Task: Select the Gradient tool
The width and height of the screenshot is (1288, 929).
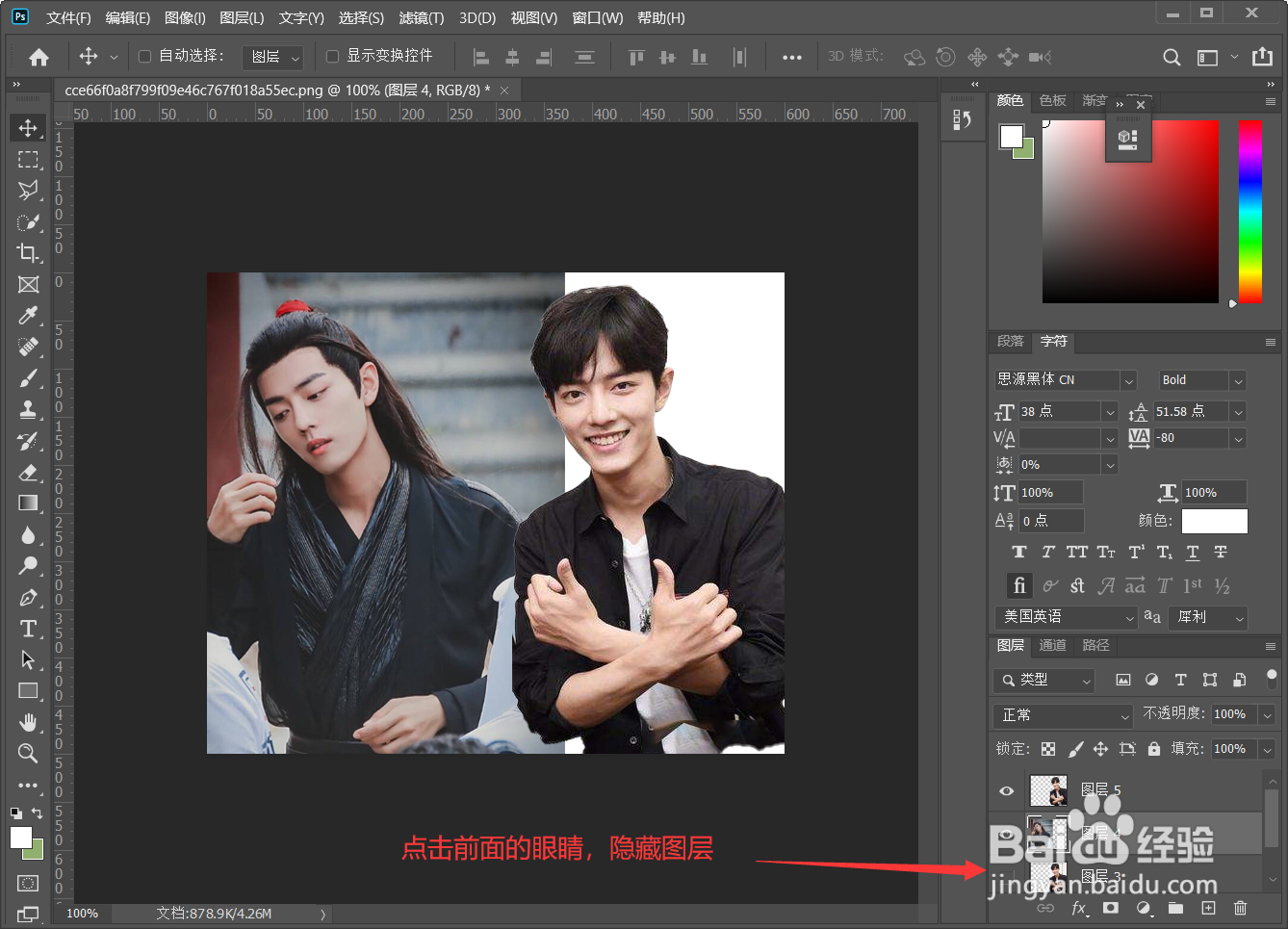Action: click(x=28, y=503)
